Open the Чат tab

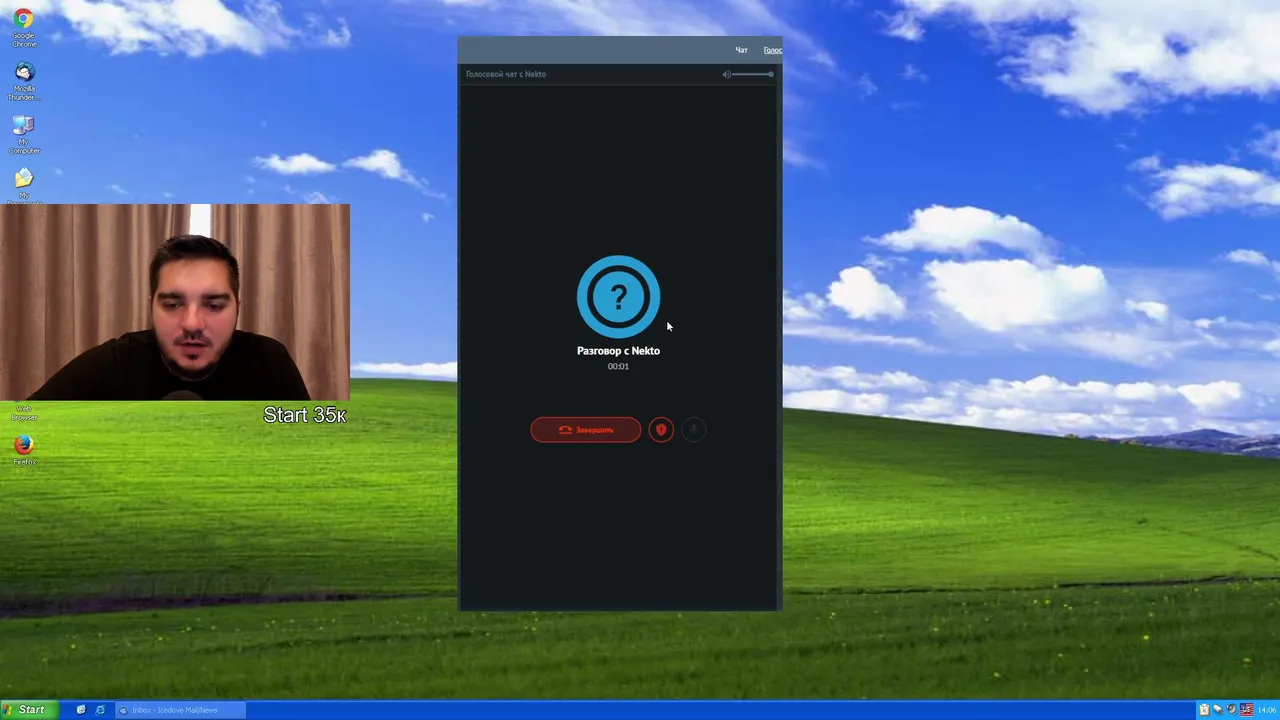[x=741, y=50]
